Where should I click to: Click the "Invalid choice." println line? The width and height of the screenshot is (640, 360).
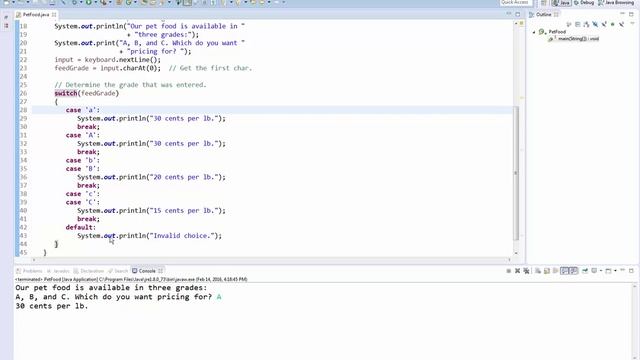pyautogui.click(x=149, y=236)
